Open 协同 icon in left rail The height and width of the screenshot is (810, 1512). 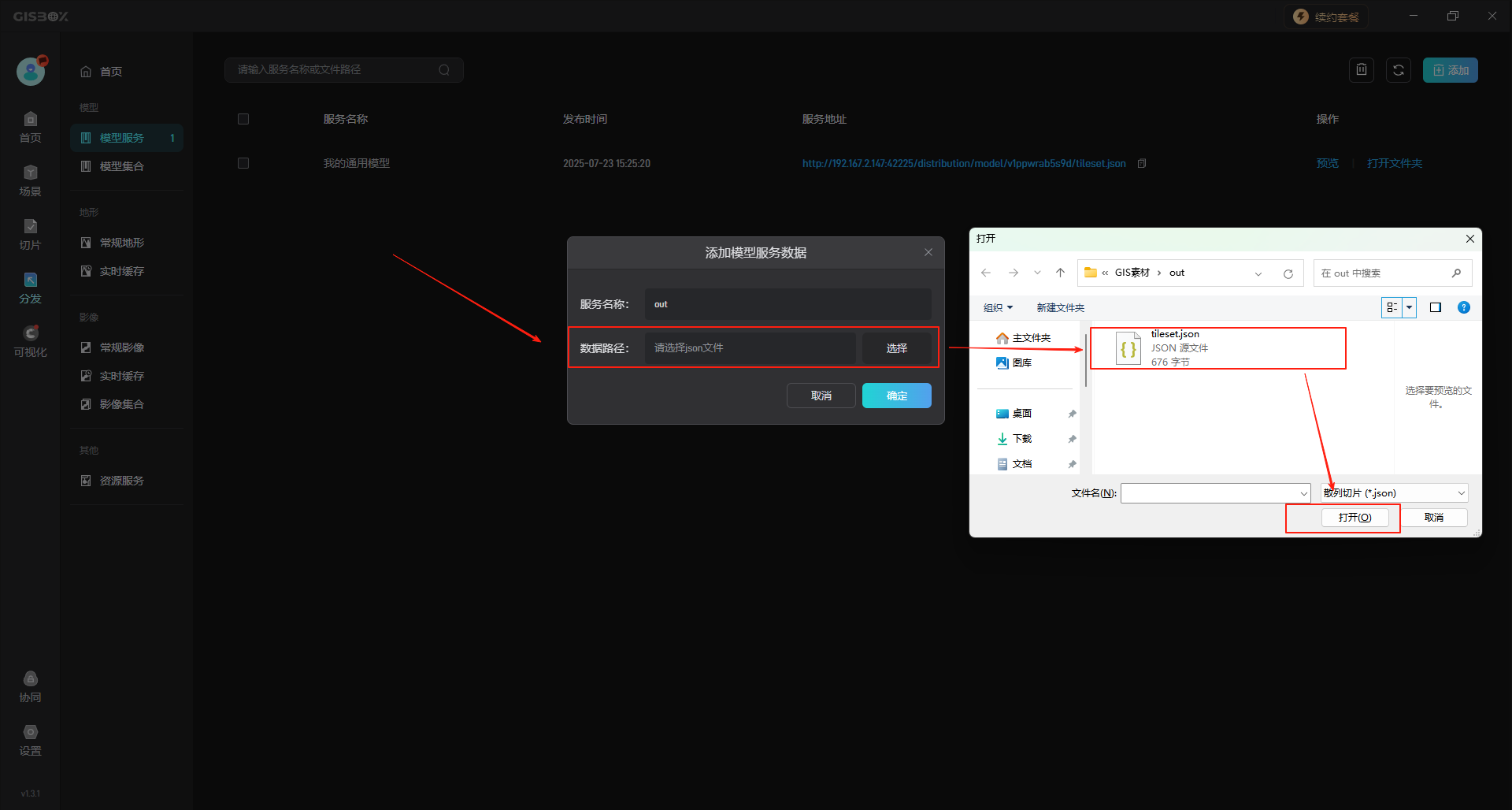pyautogui.click(x=30, y=686)
